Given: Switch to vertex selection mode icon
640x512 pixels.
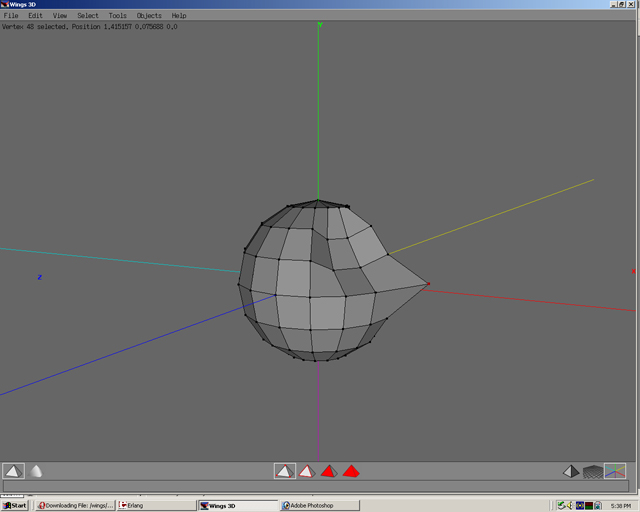Looking at the screenshot, I should click(284, 471).
